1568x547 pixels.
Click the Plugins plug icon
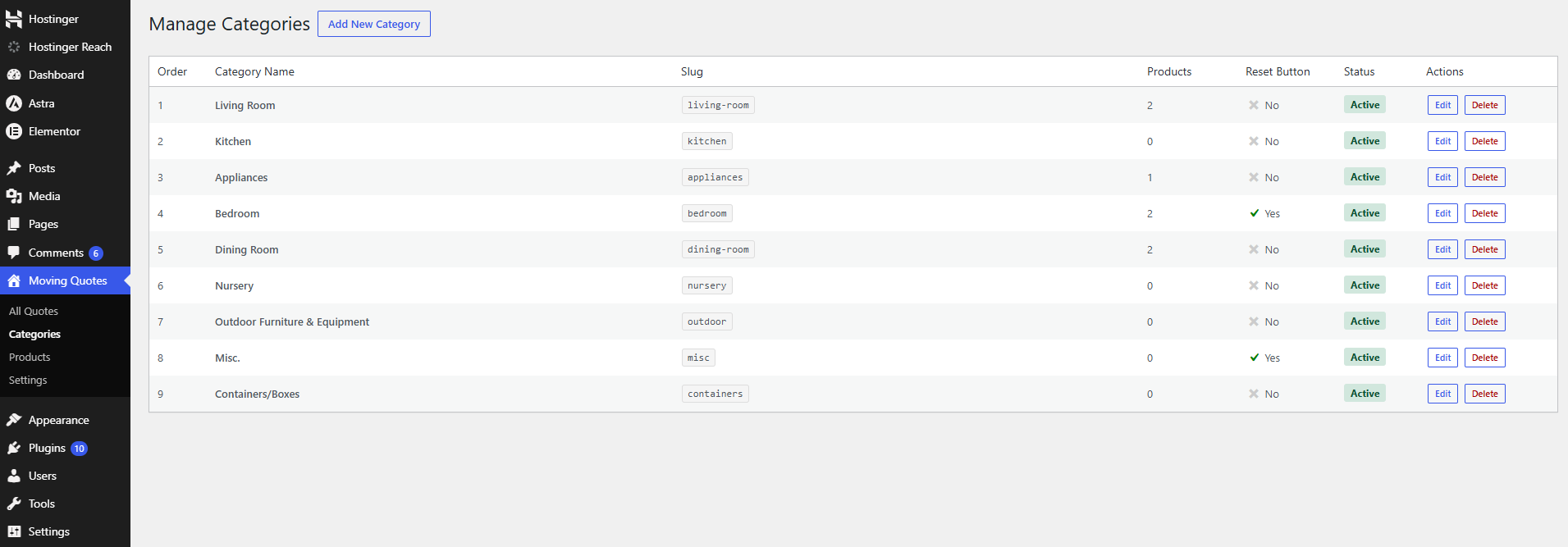click(14, 448)
